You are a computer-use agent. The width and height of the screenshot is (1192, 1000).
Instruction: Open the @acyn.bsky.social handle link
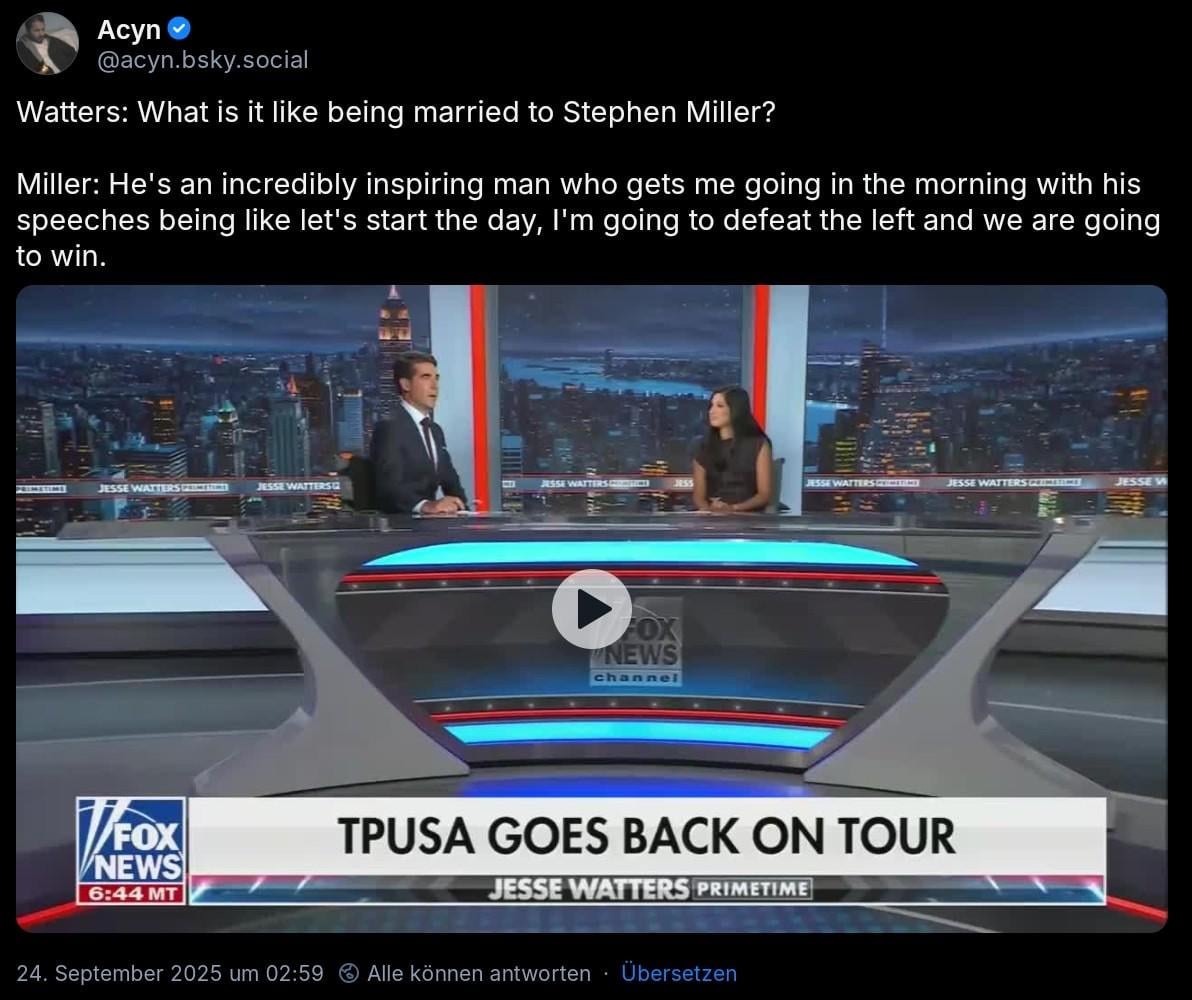tap(202, 60)
